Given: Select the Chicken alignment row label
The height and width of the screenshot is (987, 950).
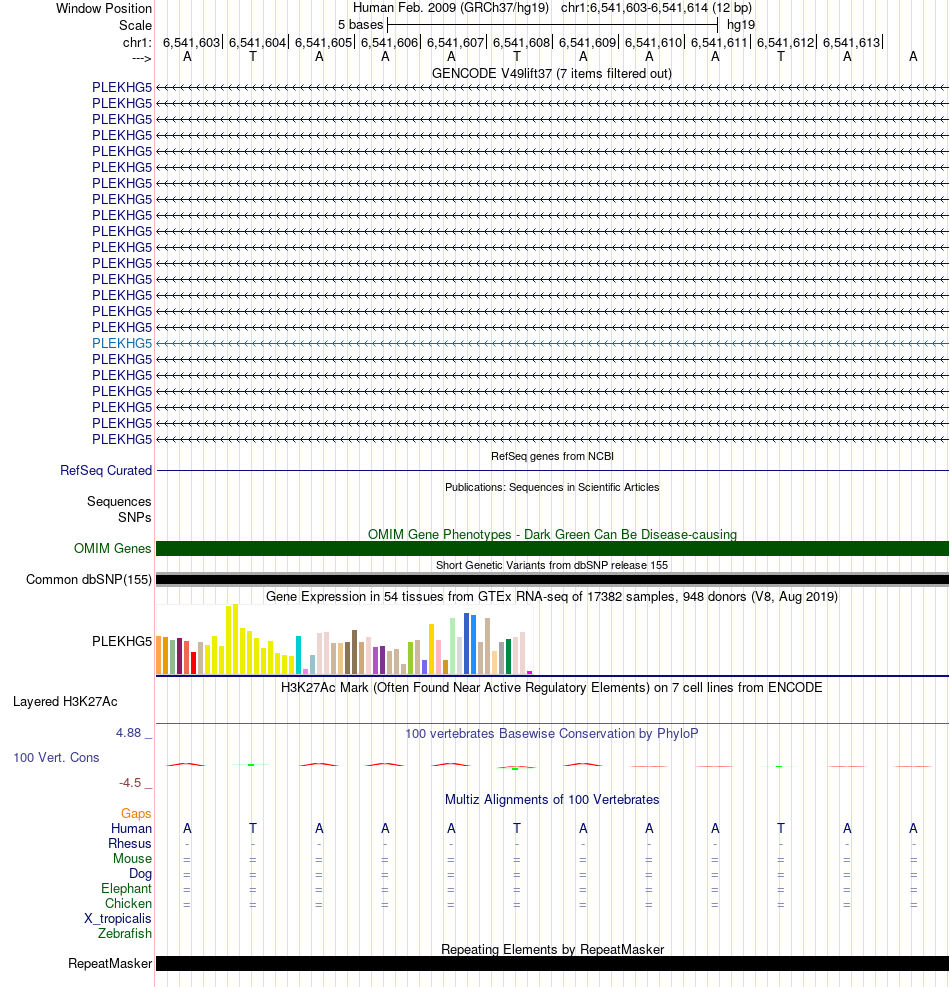Looking at the screenshot, I should tap(128, 904).
